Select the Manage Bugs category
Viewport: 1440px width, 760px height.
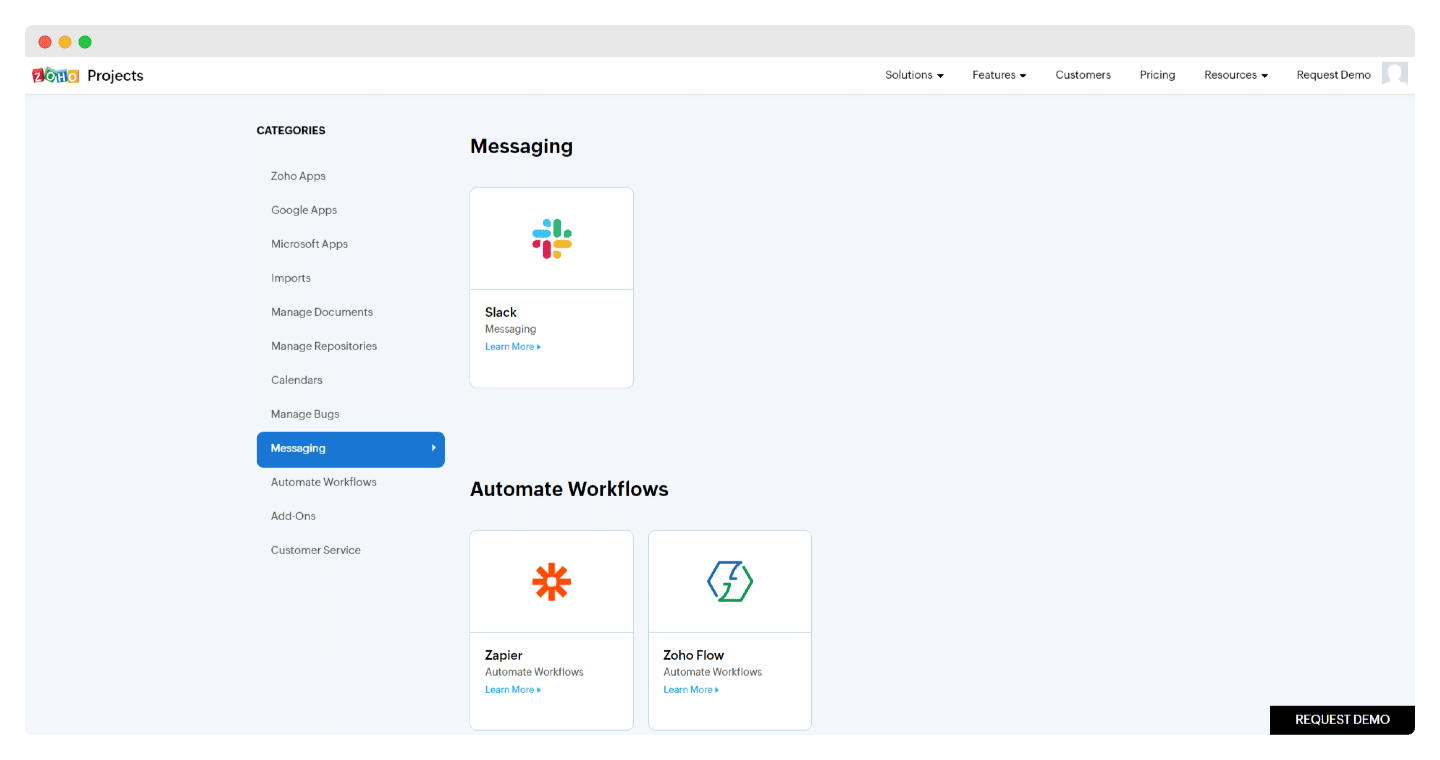(x=305, y=414)
